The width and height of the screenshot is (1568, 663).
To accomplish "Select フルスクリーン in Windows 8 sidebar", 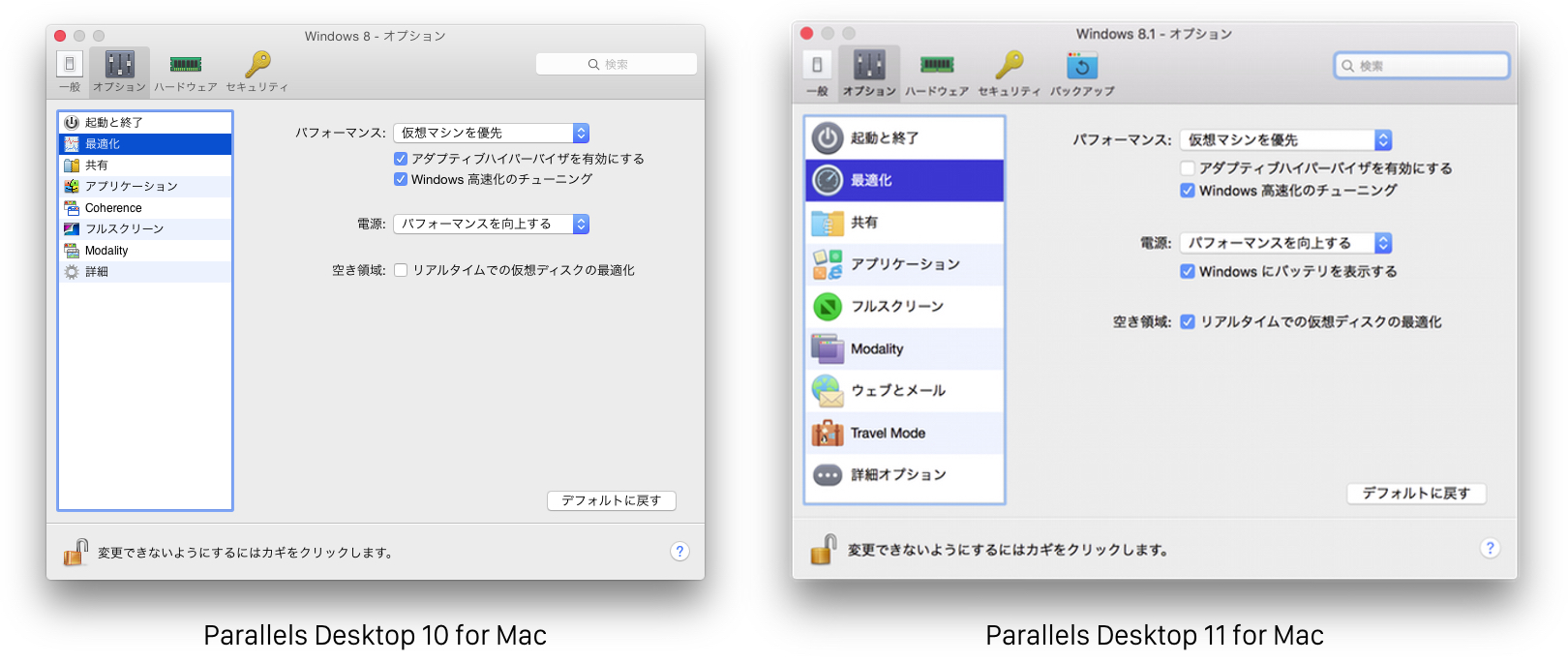I will click(x=145, y=229).
